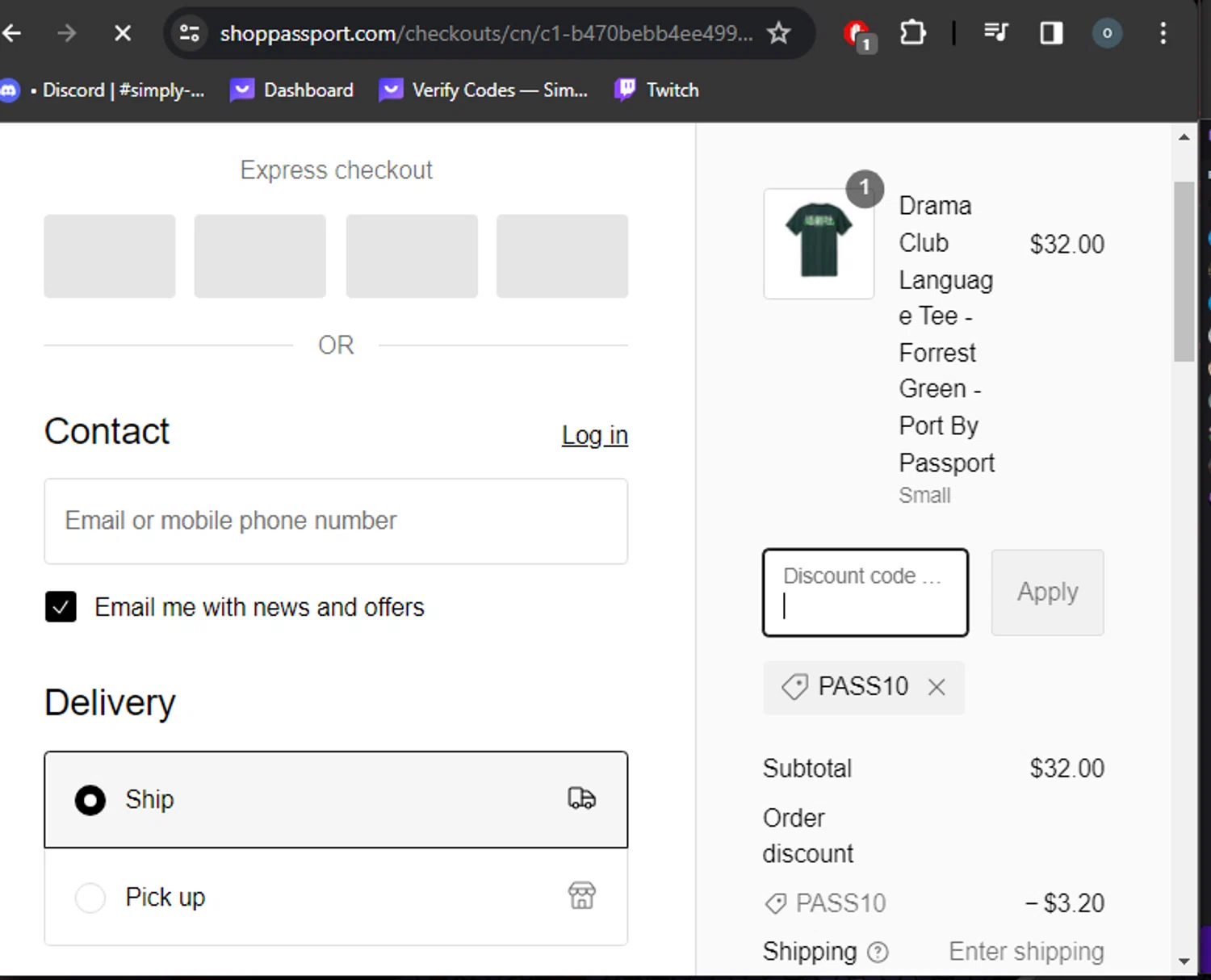Screen dimensions: 1211x980
Task: Open the media control icon
Action: pos(995,33)
